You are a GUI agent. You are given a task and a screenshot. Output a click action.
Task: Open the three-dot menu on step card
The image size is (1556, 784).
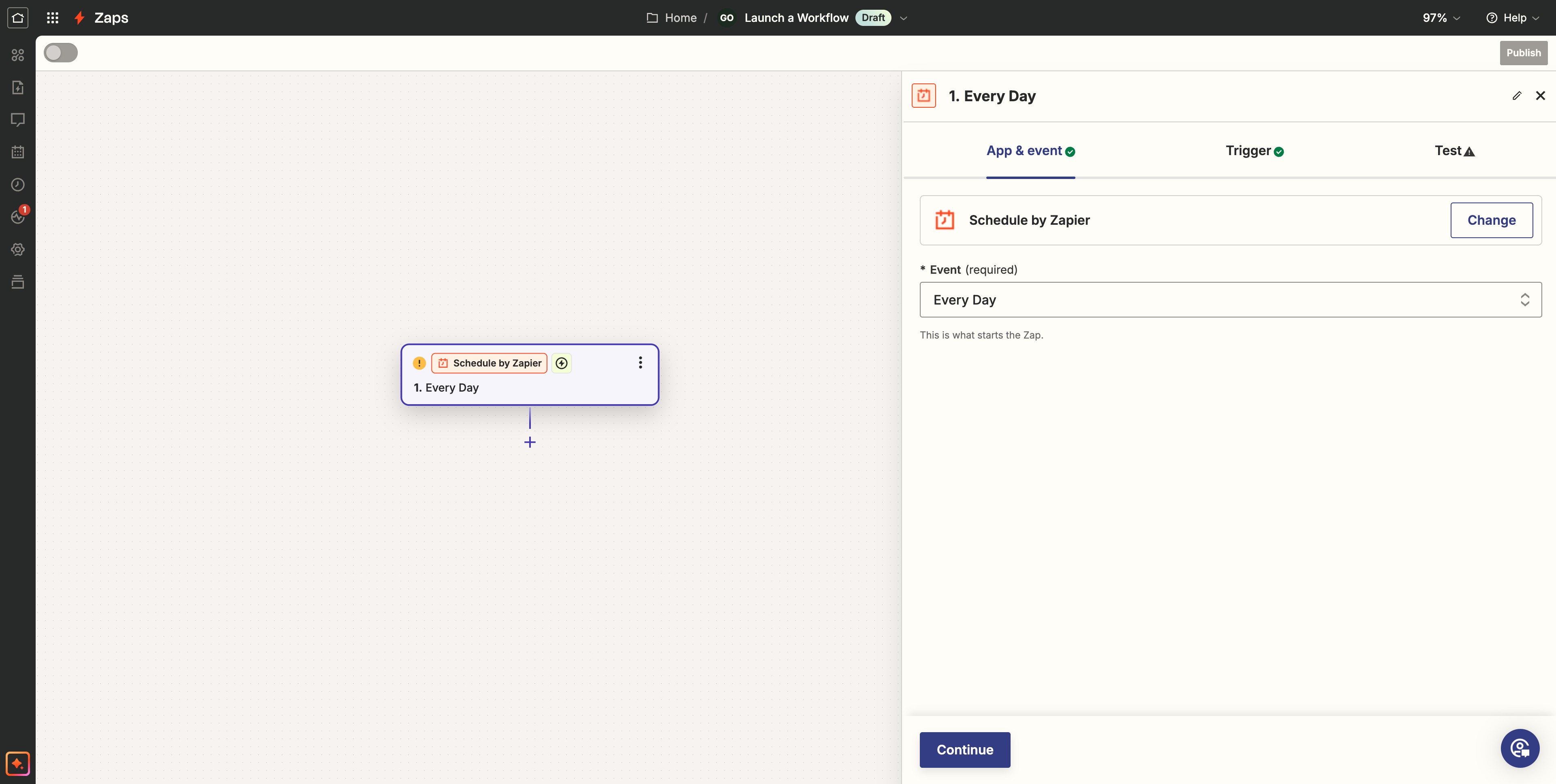[x=640, y=363]
